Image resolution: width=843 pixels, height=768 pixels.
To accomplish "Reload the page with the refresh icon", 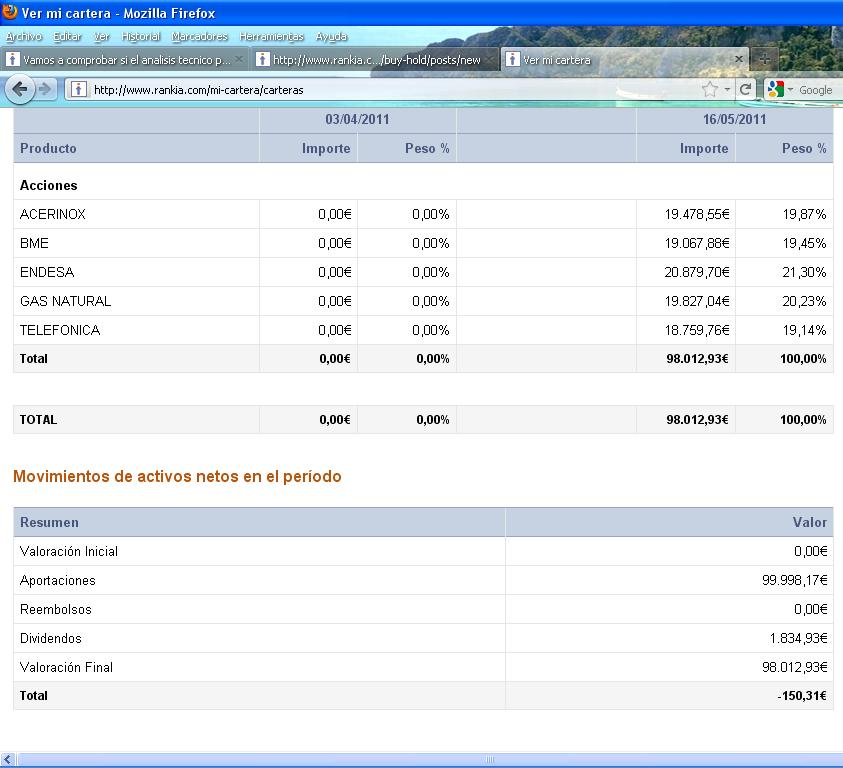I will click(745, 89).
